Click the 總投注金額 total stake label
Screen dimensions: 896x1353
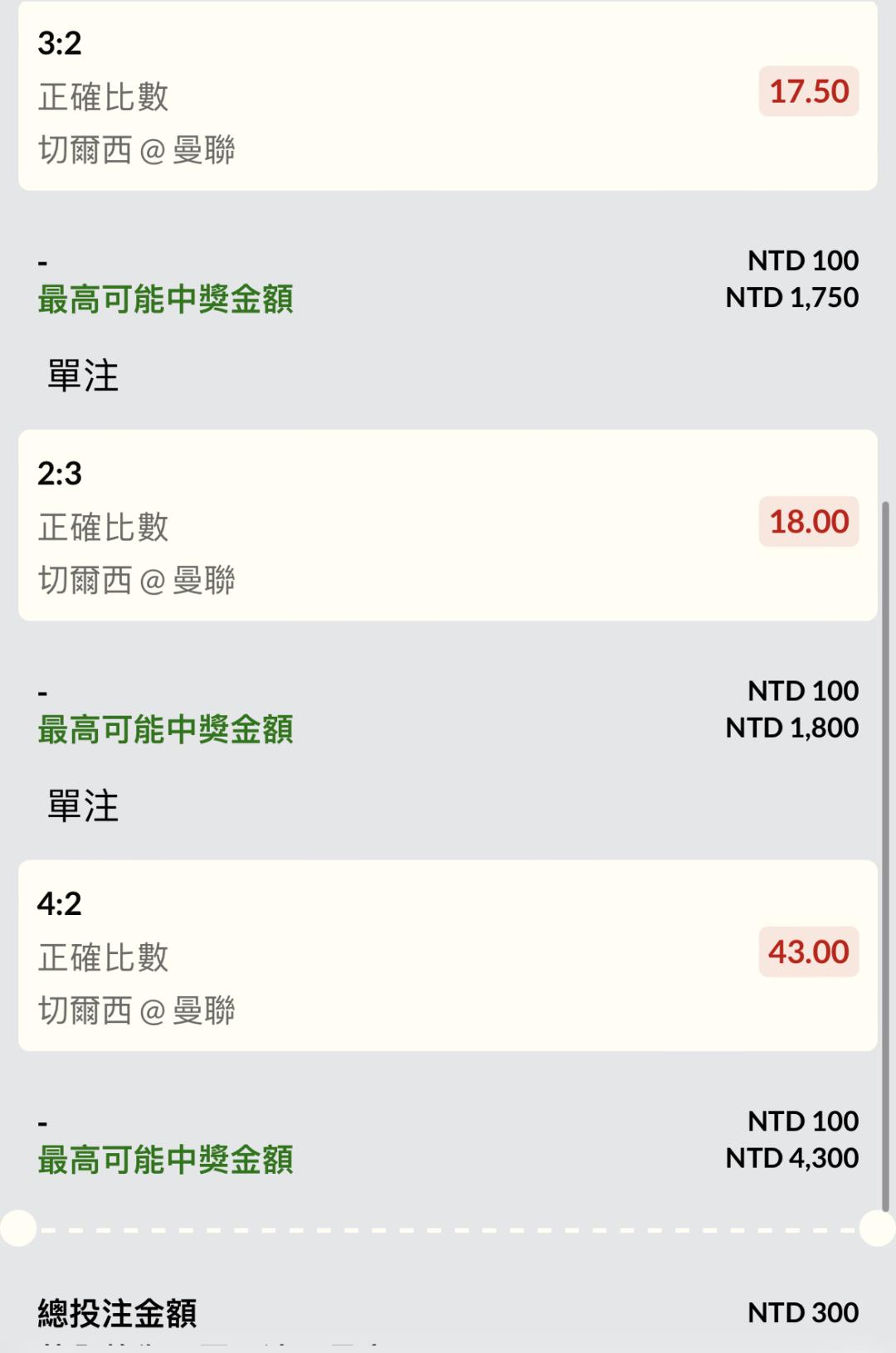[x=117, y=1313]
